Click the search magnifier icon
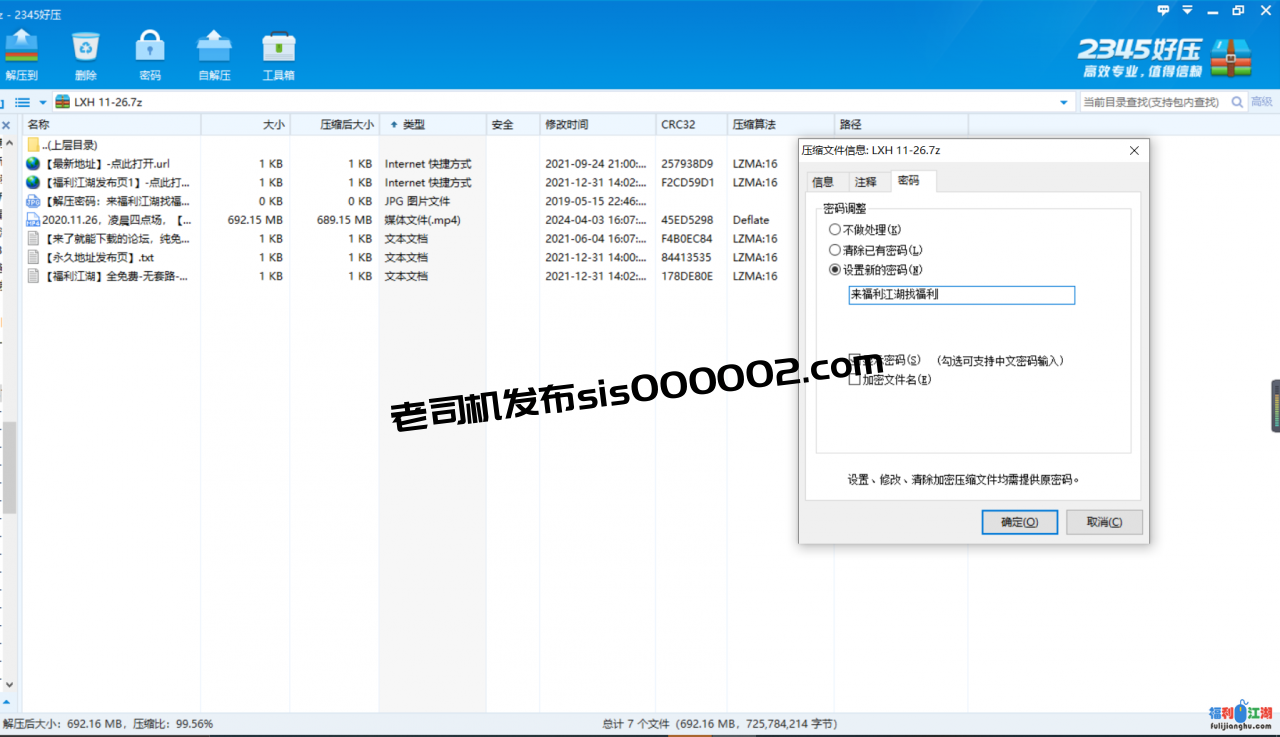The image size is (1280, 737). (x=1237, y=102)
